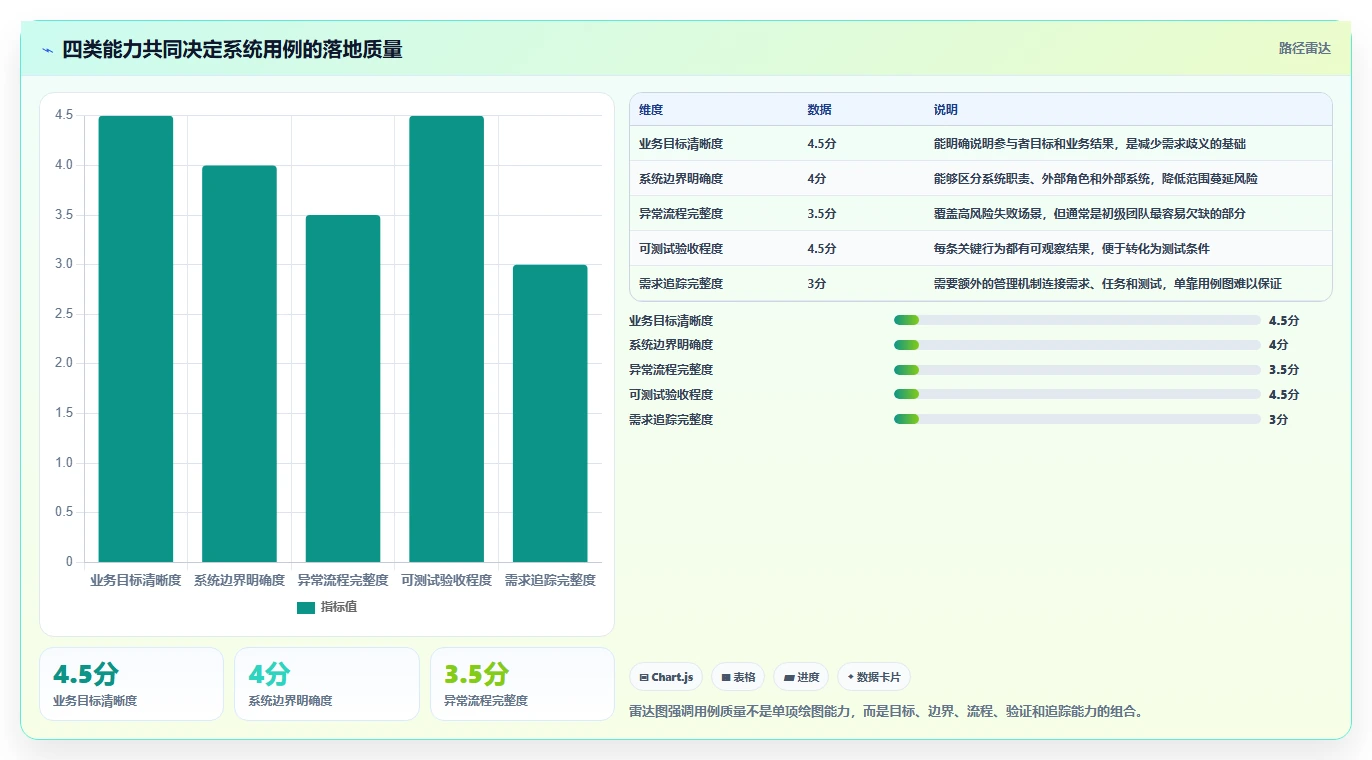1372x760 pixels.
Task: Select the 数据卡片 chip
Action: coord(874,677)
